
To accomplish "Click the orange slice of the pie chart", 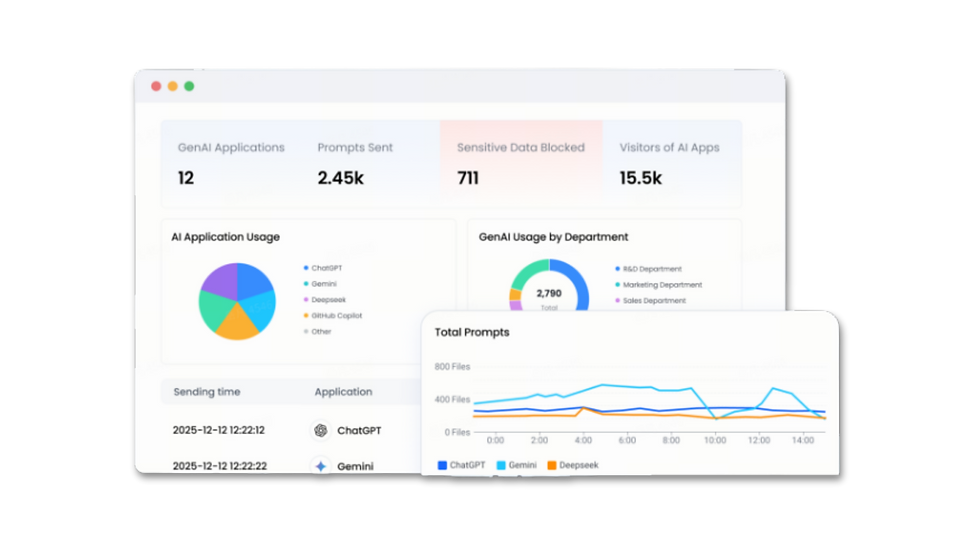I will (237, 325).
